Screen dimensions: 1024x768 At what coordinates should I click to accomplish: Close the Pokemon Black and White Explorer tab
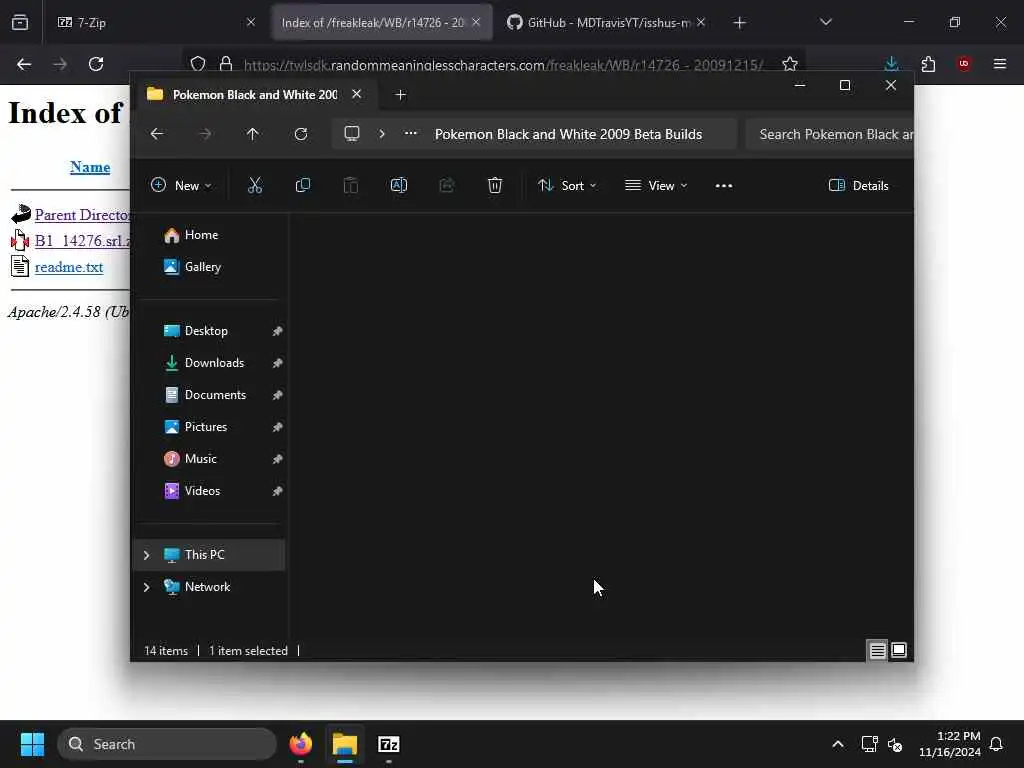[x=357, y=94]
